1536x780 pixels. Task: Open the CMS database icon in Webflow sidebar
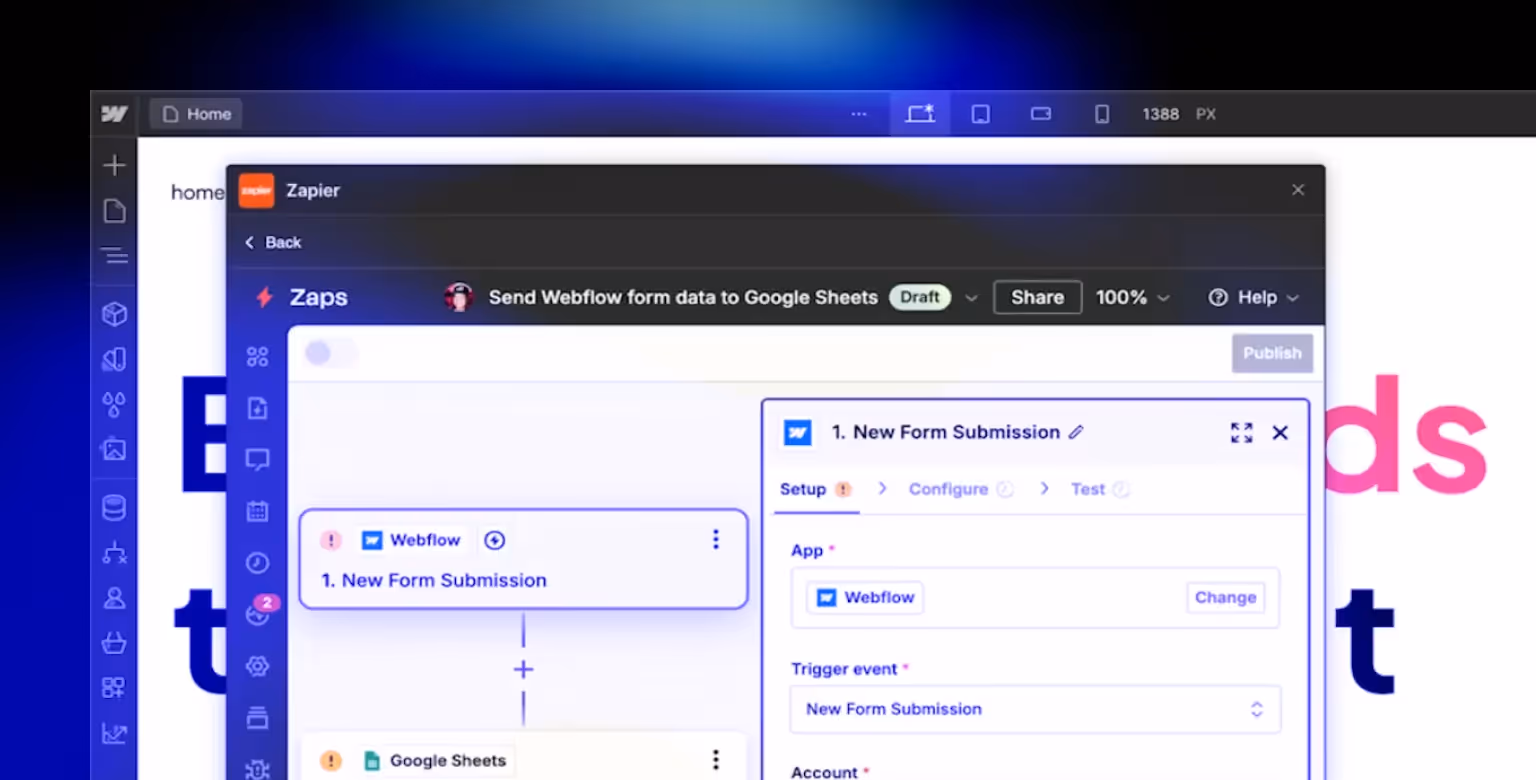pyautogui.click(x=114, y=507)
